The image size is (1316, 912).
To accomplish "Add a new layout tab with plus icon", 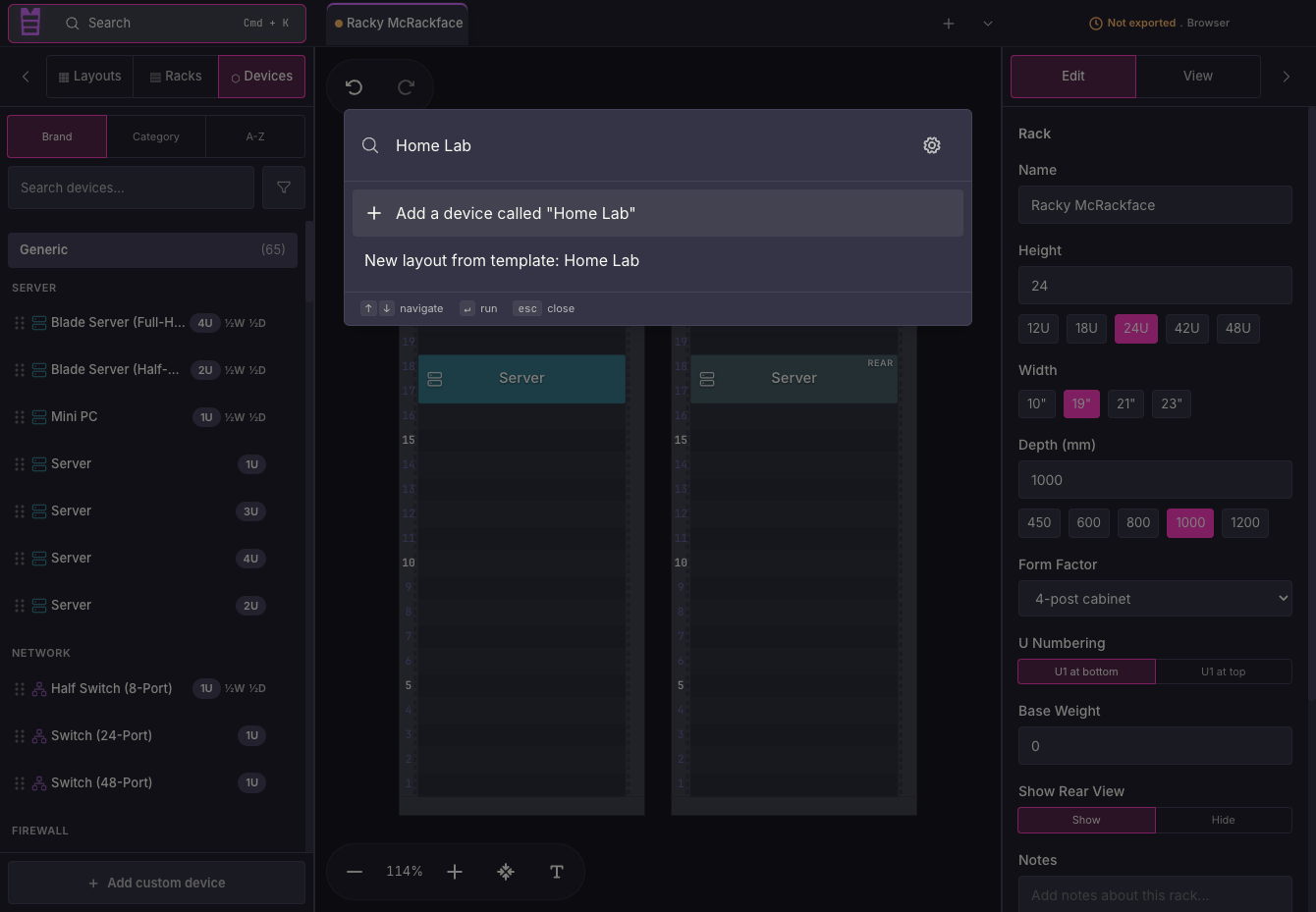I will [x=949, y=24].
